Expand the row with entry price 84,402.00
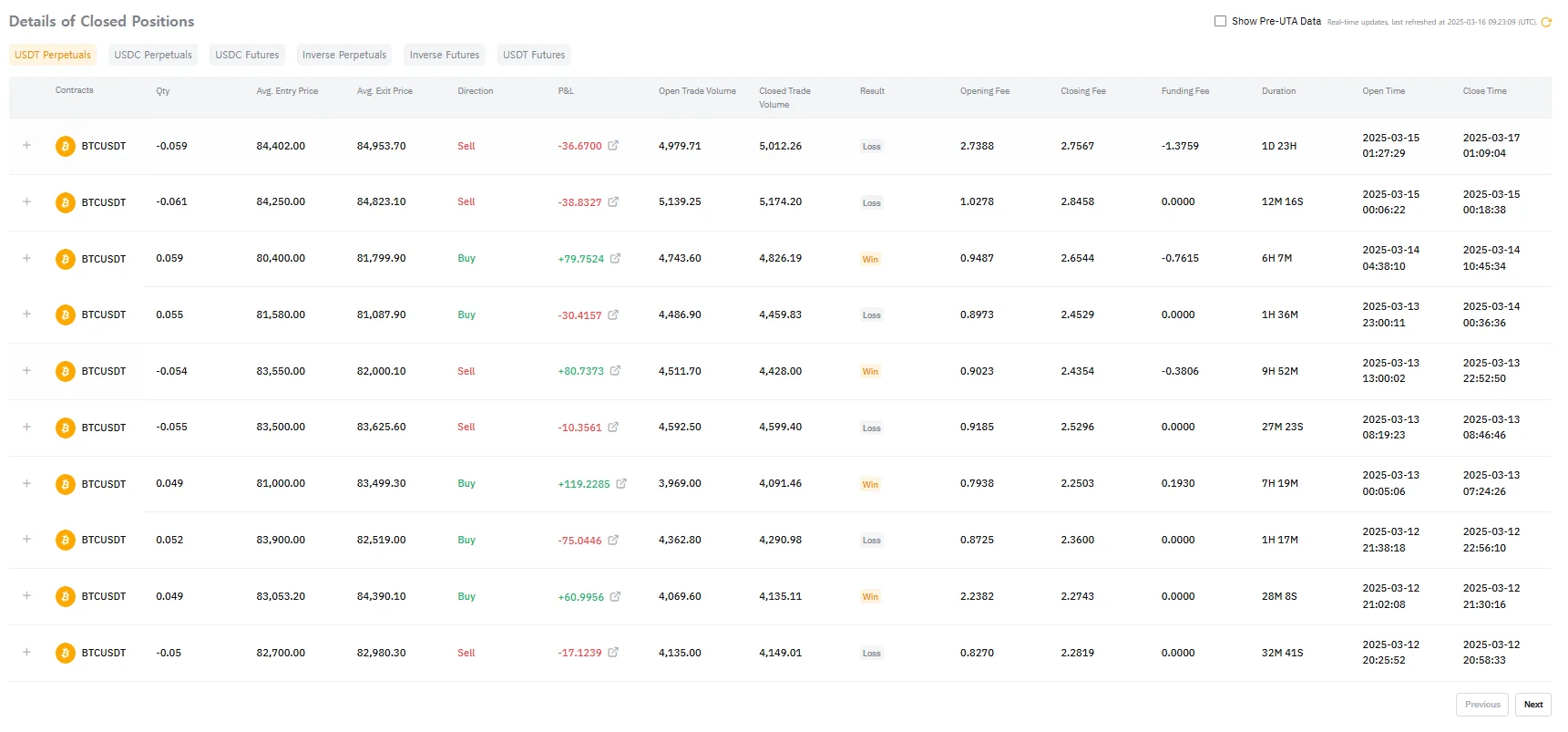Screen dimensions: 1568x732 26,146
